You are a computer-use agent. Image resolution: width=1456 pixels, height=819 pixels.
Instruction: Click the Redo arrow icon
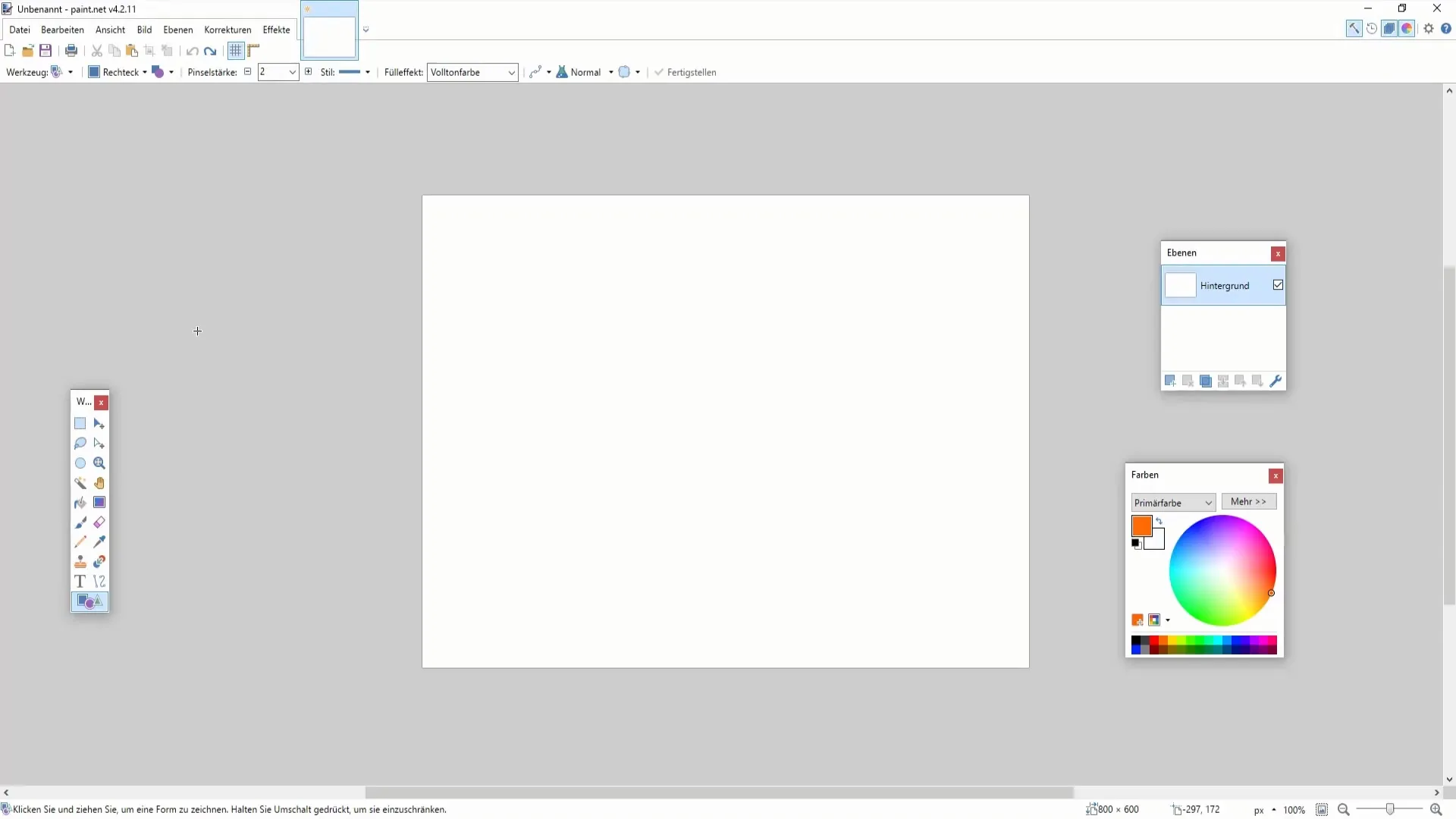pyautogui.click(x=210, y=51)
